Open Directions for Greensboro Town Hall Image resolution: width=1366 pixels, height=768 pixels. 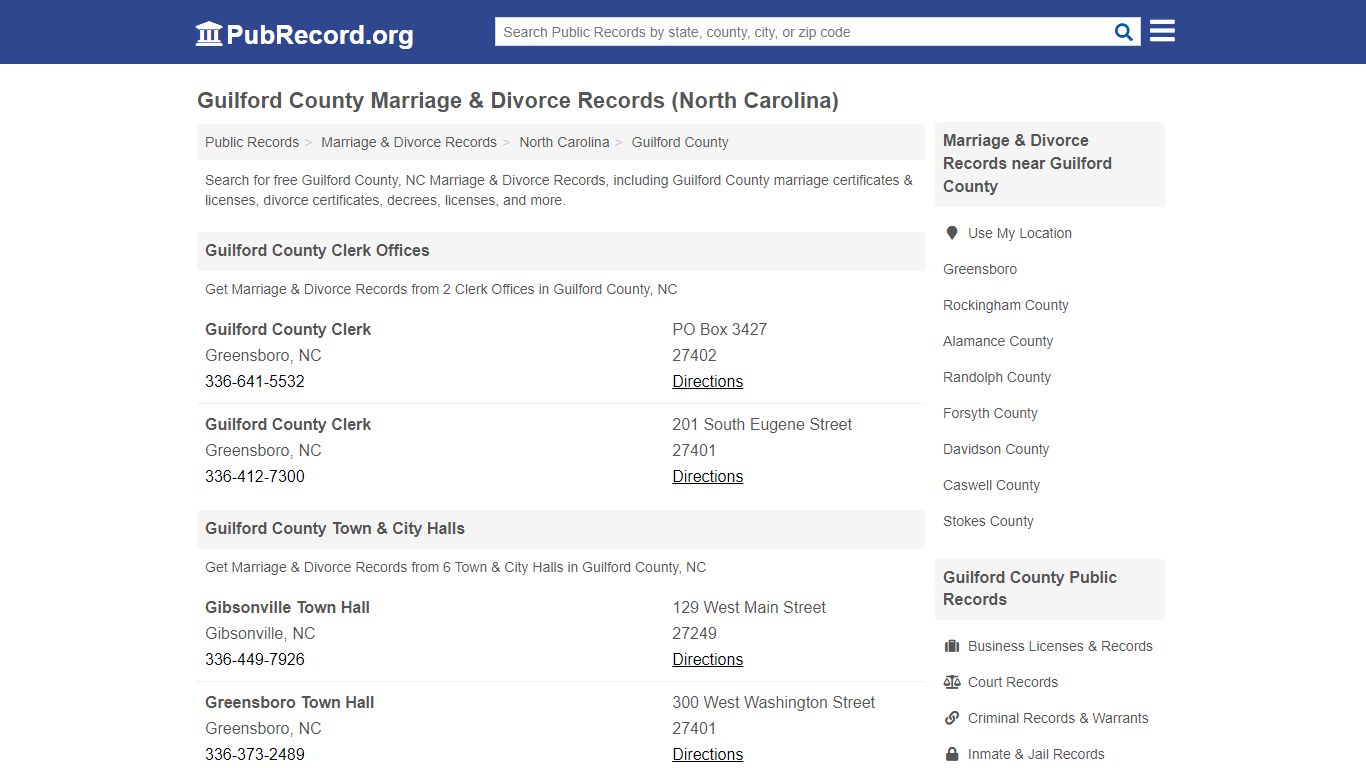(x=708, y=754)
